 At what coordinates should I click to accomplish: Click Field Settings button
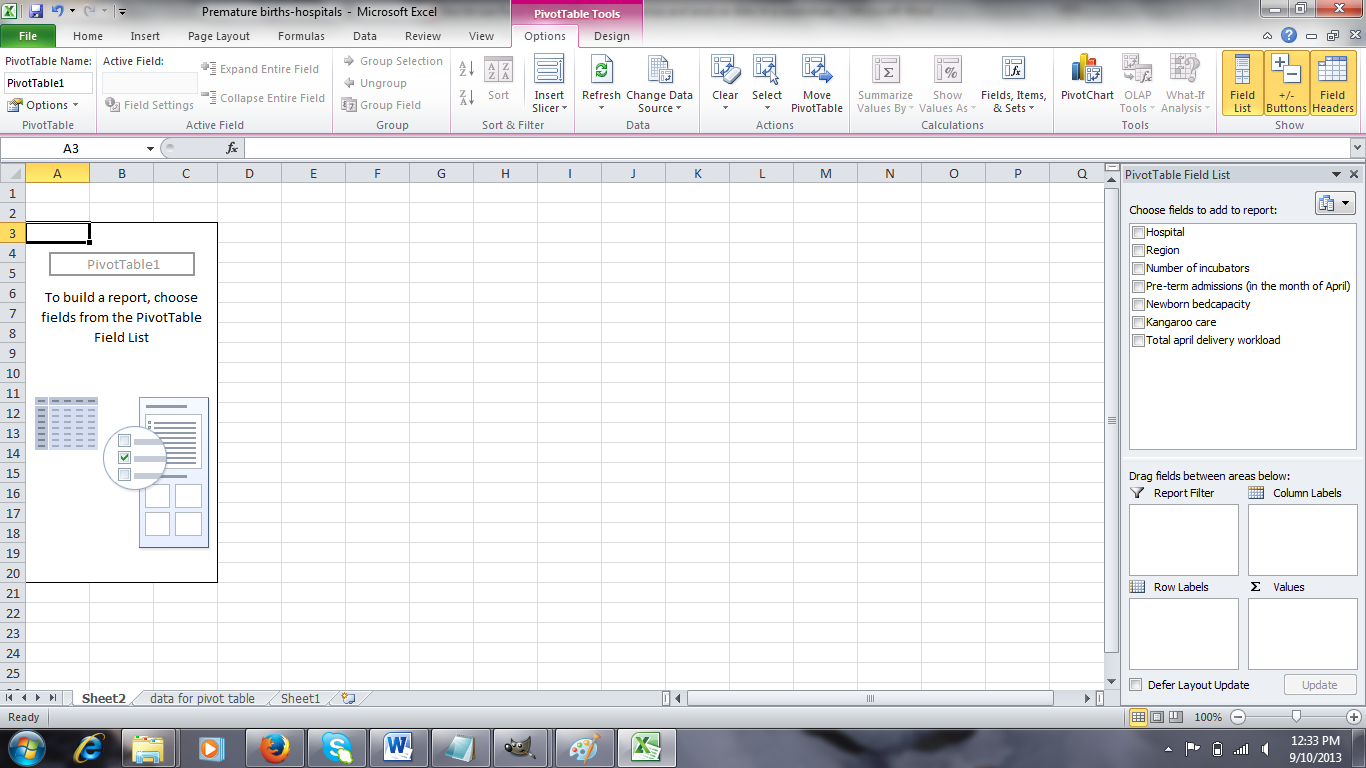[150, 105]
